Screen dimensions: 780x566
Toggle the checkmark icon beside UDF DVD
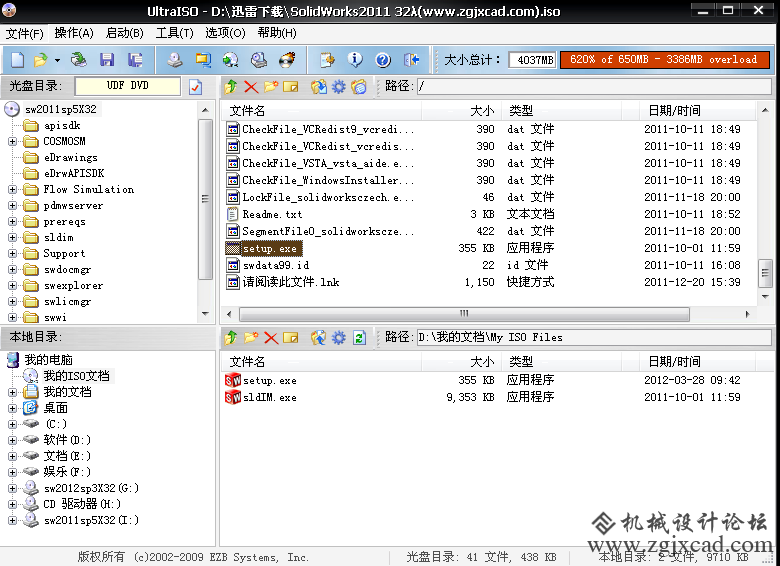coord(196,87)
